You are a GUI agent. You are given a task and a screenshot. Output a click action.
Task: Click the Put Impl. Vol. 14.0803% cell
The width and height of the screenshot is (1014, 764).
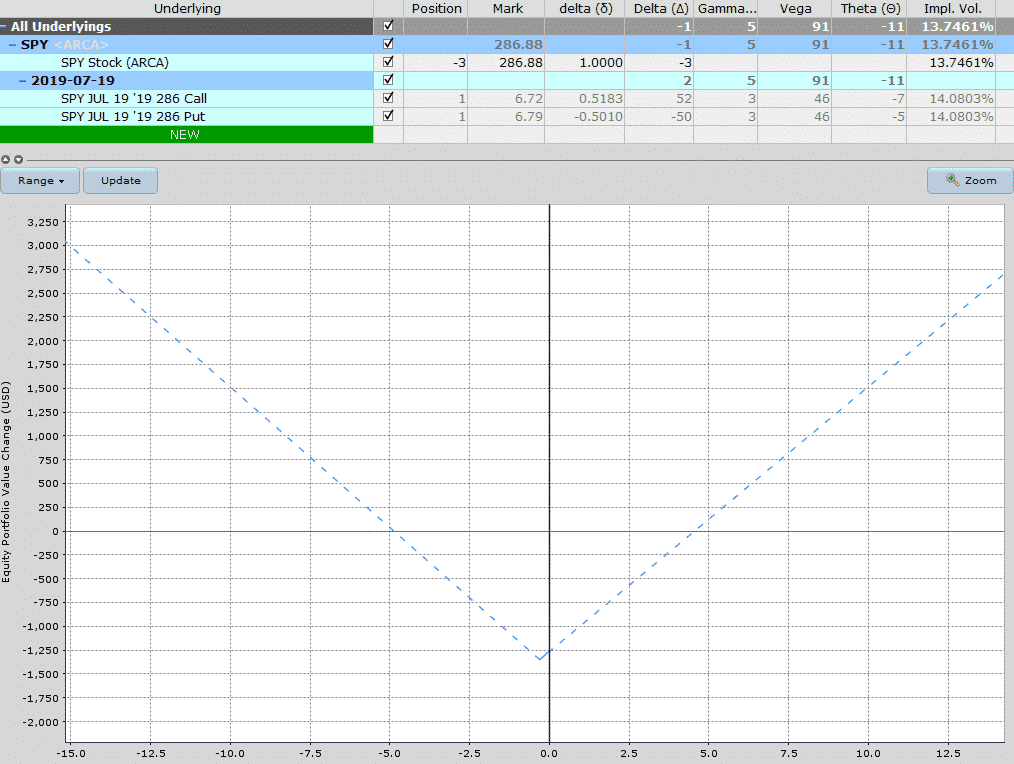951,117
